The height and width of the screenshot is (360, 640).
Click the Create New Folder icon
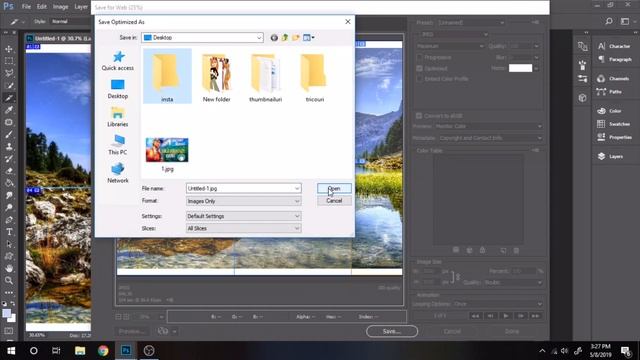tap(296, 38)
